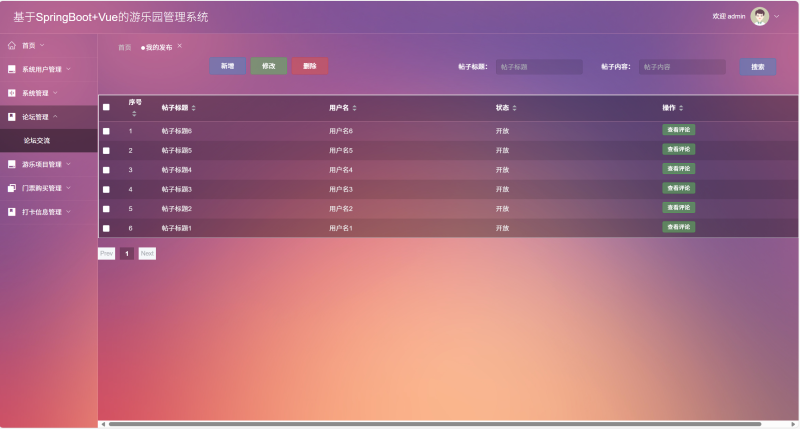Click the horizontal scrollbar at bottom
800x429 pixels.
tap(435, 424)
